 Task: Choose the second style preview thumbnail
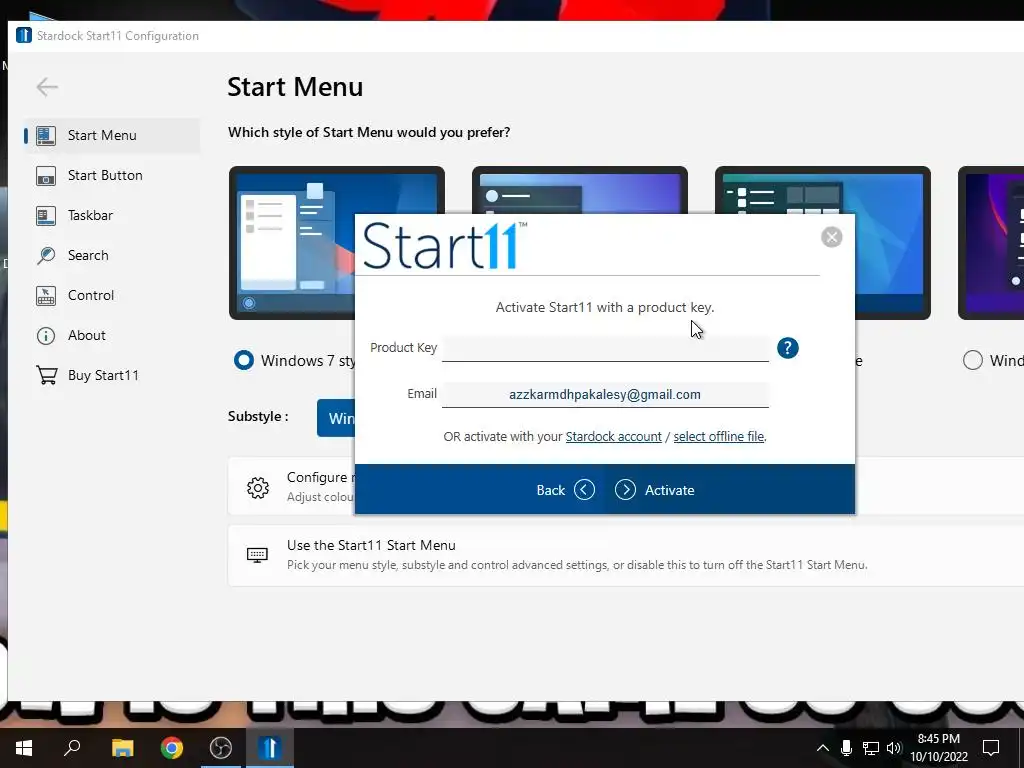click(579, 189)
